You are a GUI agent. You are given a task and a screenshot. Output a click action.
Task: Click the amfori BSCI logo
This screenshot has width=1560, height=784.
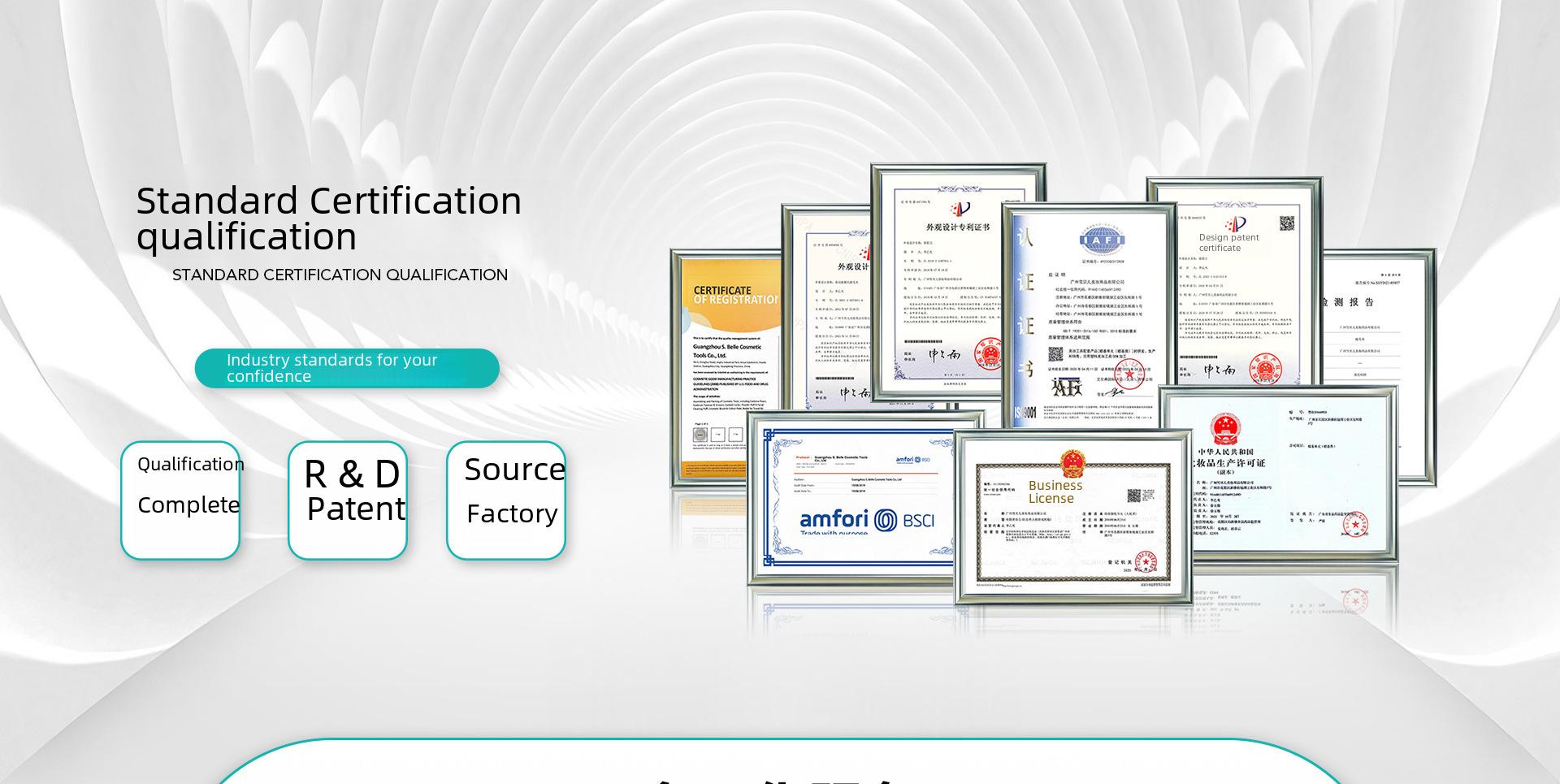[867, 520]
